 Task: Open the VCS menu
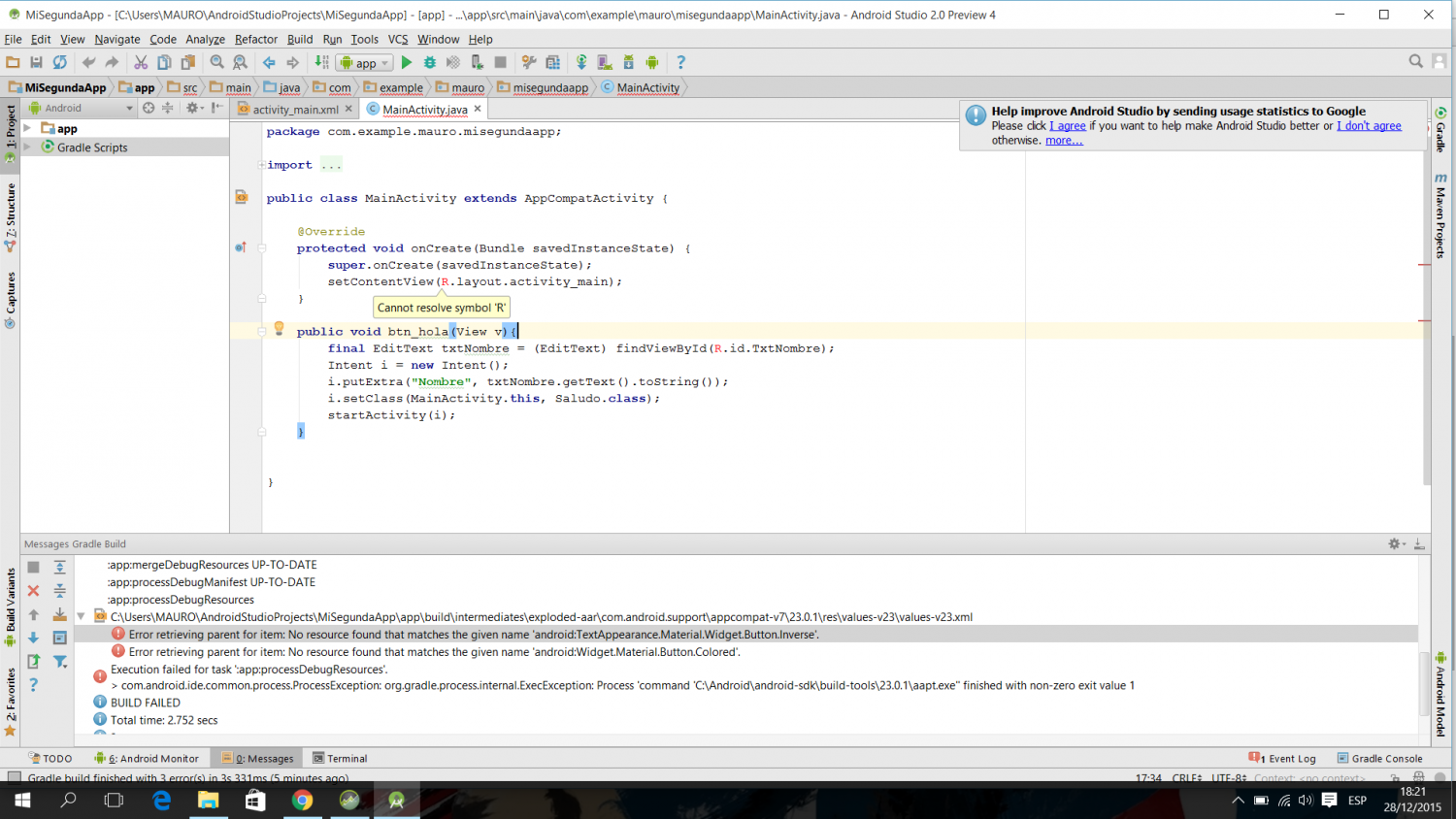pyautogui.click(x=398, y=39)
